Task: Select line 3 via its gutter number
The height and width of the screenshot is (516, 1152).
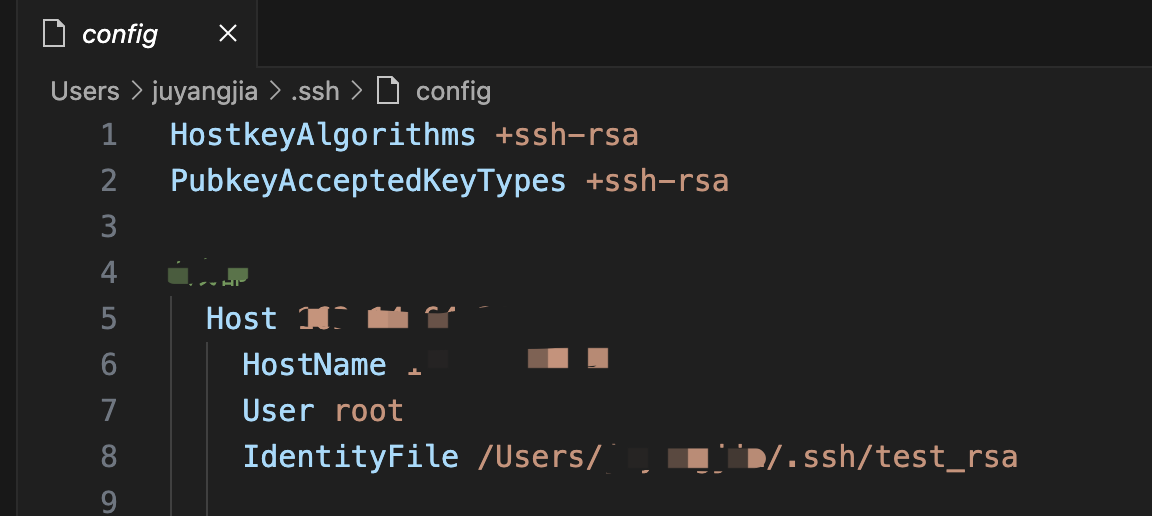Action: pyautogui.click(x=108, y=226)
